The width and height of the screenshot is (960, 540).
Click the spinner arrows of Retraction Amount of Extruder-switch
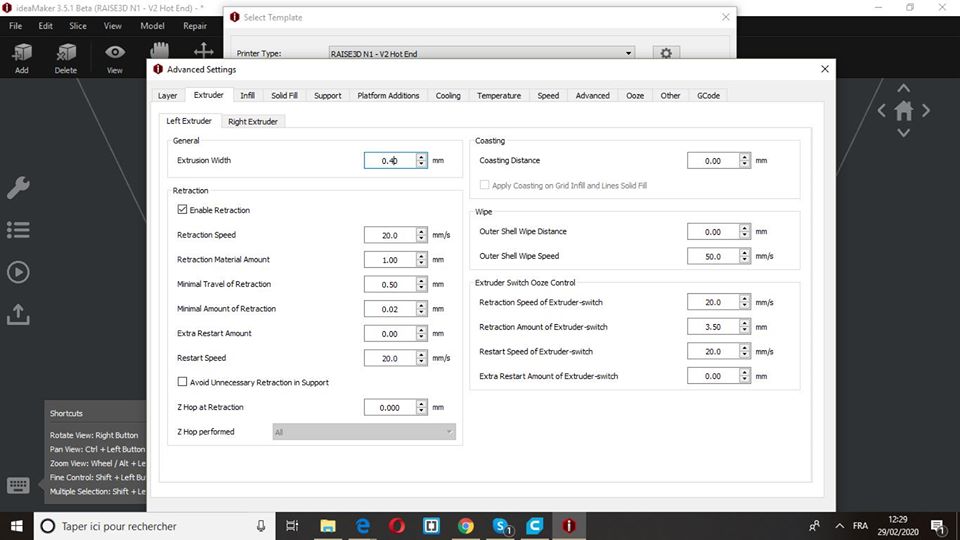click(x=744, y=327)
